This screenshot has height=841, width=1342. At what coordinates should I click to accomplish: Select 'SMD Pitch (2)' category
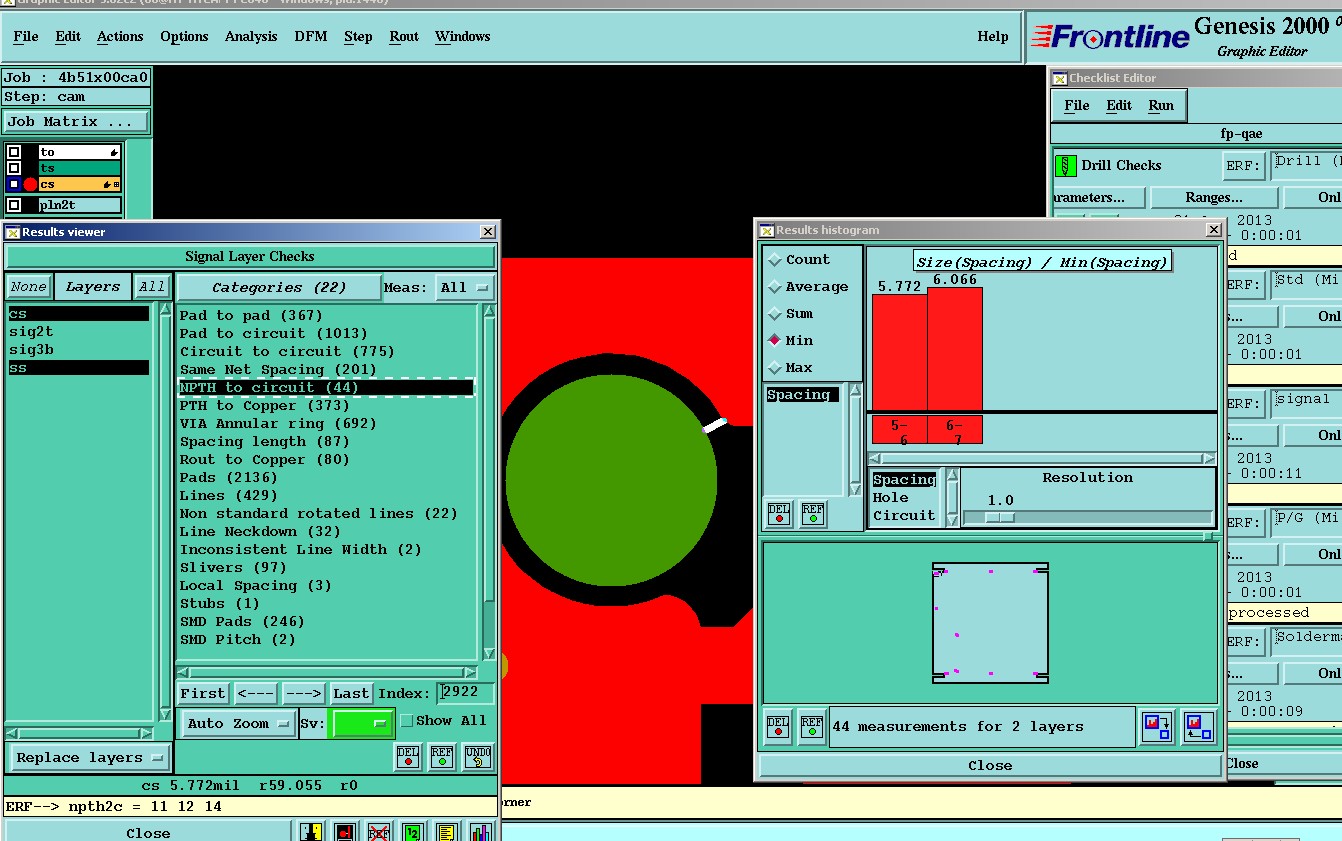[238, 639]
